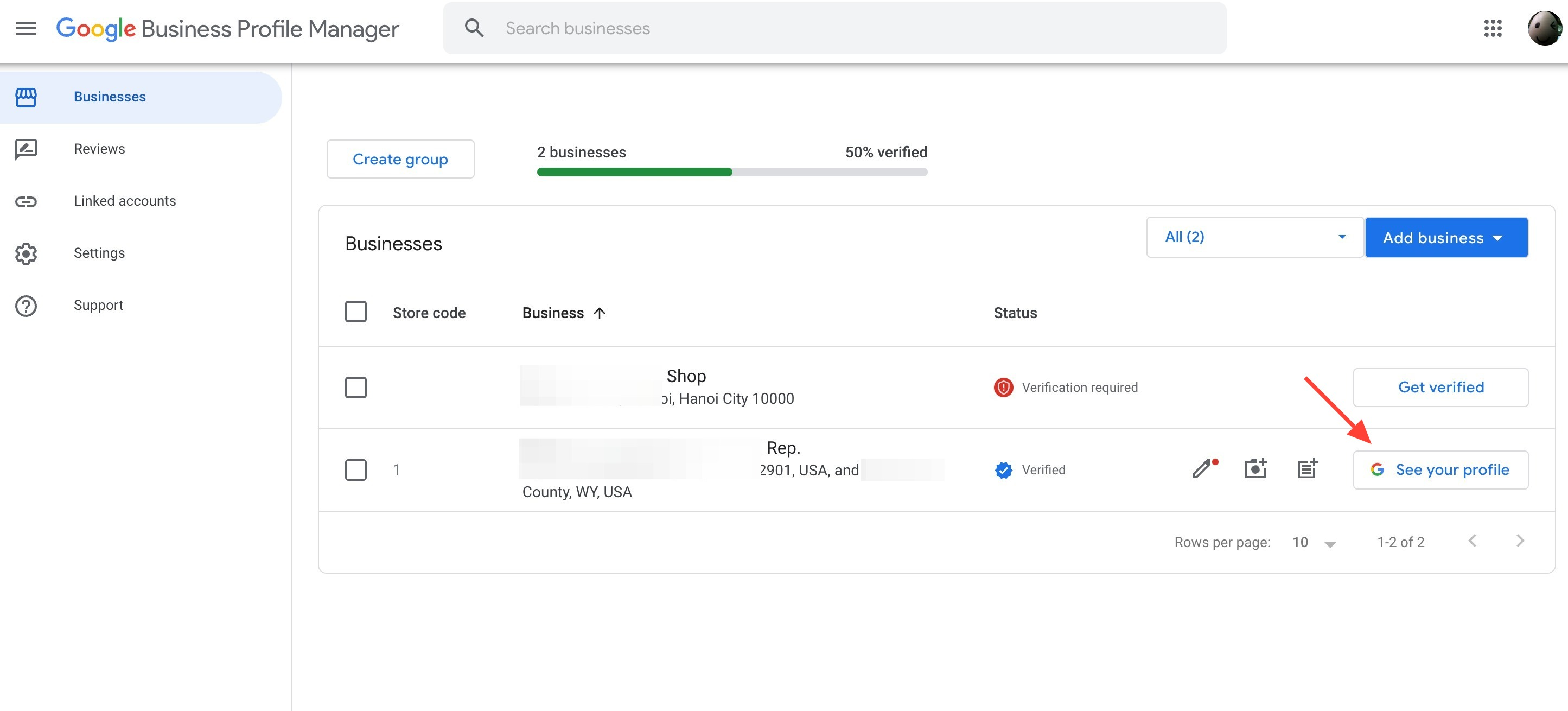Click the search magnifier icon

tap(474, 28)
